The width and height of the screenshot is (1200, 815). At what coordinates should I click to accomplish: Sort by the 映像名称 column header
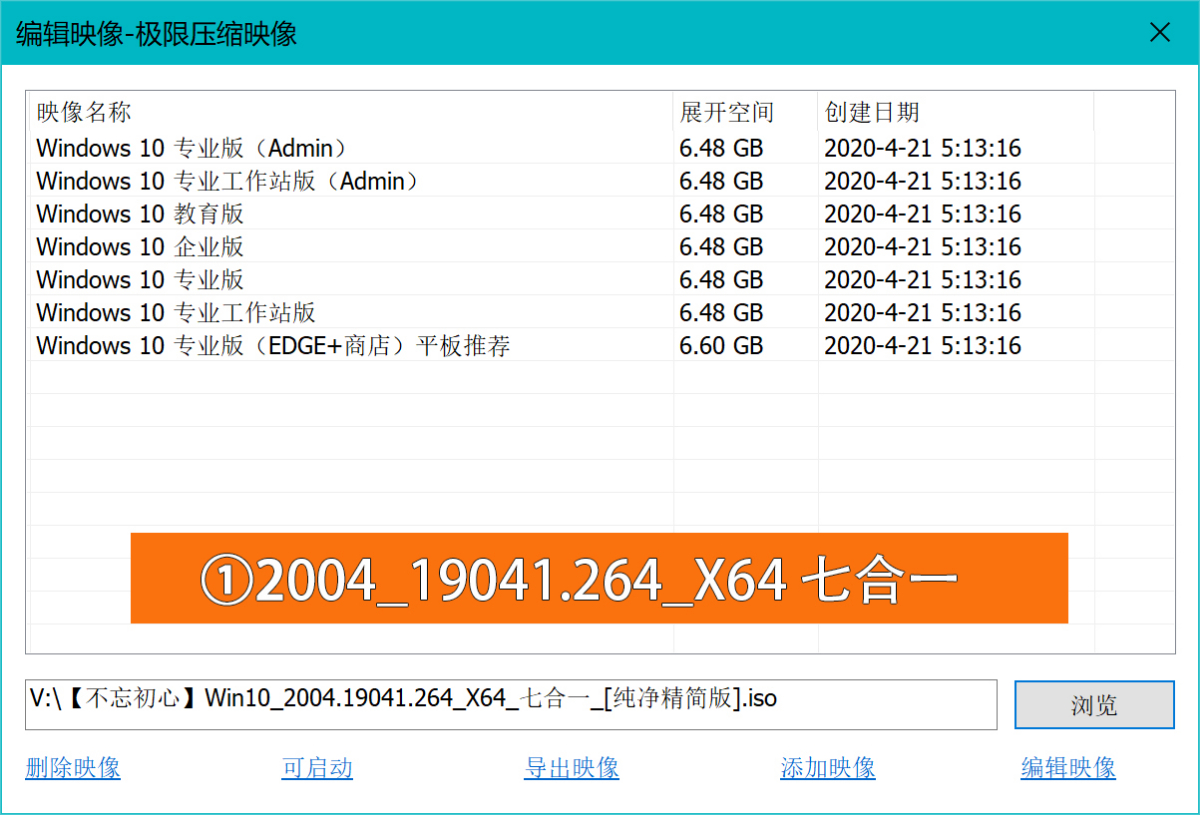tap(84, 112)
